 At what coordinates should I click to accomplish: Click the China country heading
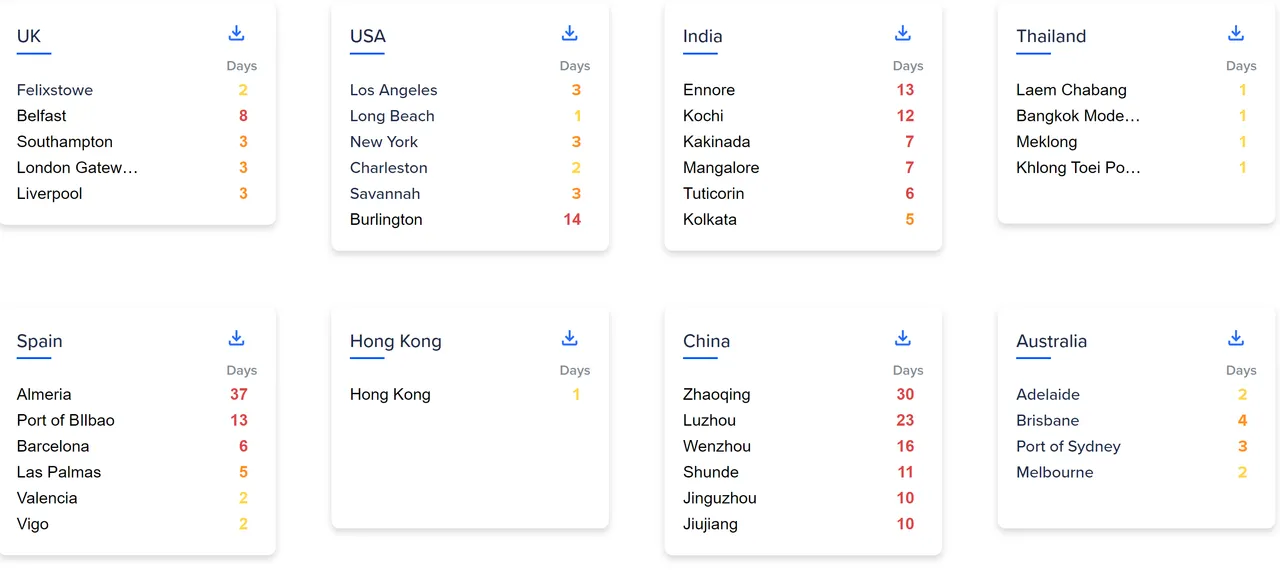706,341
